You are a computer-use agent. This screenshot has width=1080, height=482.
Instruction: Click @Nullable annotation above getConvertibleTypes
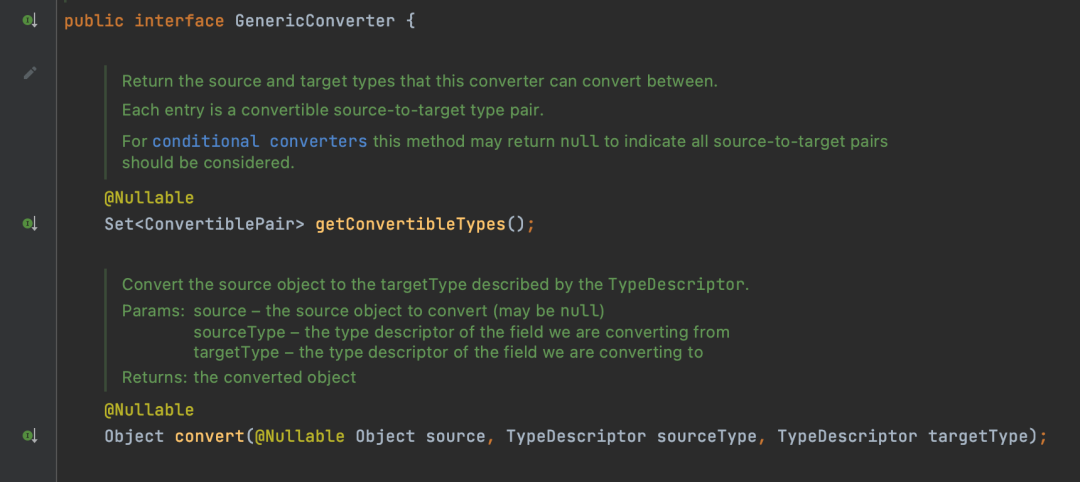tap(149, 198)
